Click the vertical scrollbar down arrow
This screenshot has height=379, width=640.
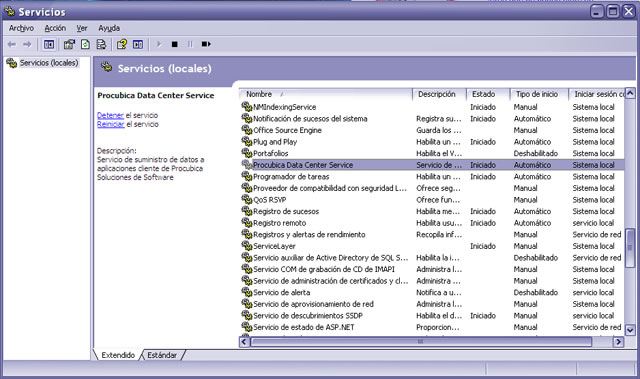[x=630, y=330]
